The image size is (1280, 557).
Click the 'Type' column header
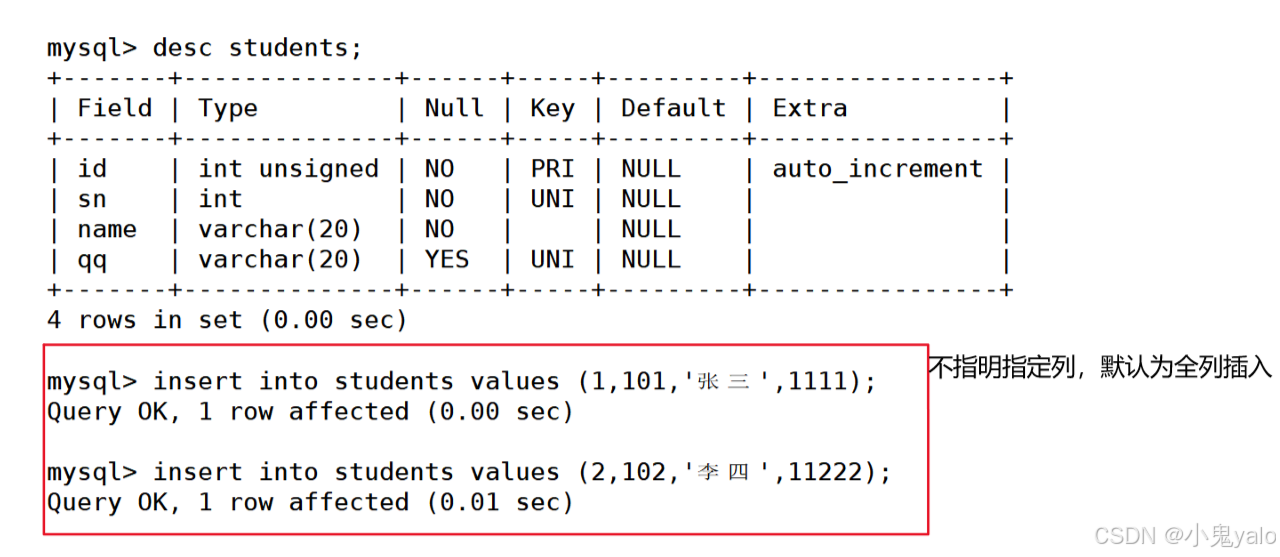coord(228,108)
